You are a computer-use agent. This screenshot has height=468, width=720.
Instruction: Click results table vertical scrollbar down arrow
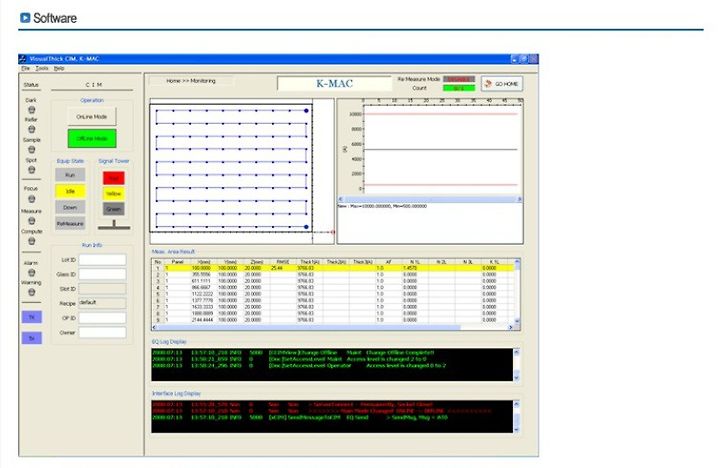click(517, 321)
